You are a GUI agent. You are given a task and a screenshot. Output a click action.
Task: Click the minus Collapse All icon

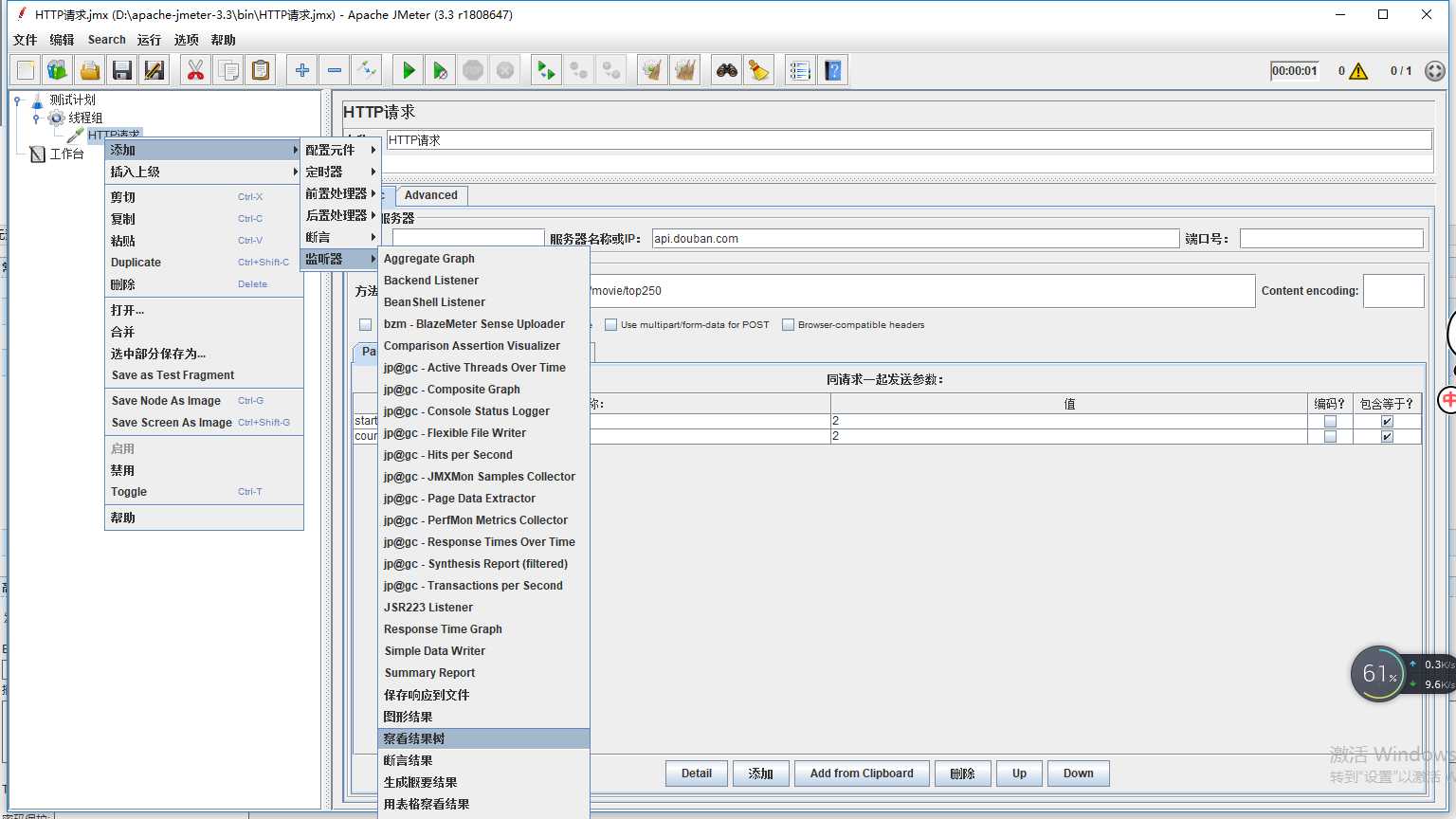coord(335,70)
